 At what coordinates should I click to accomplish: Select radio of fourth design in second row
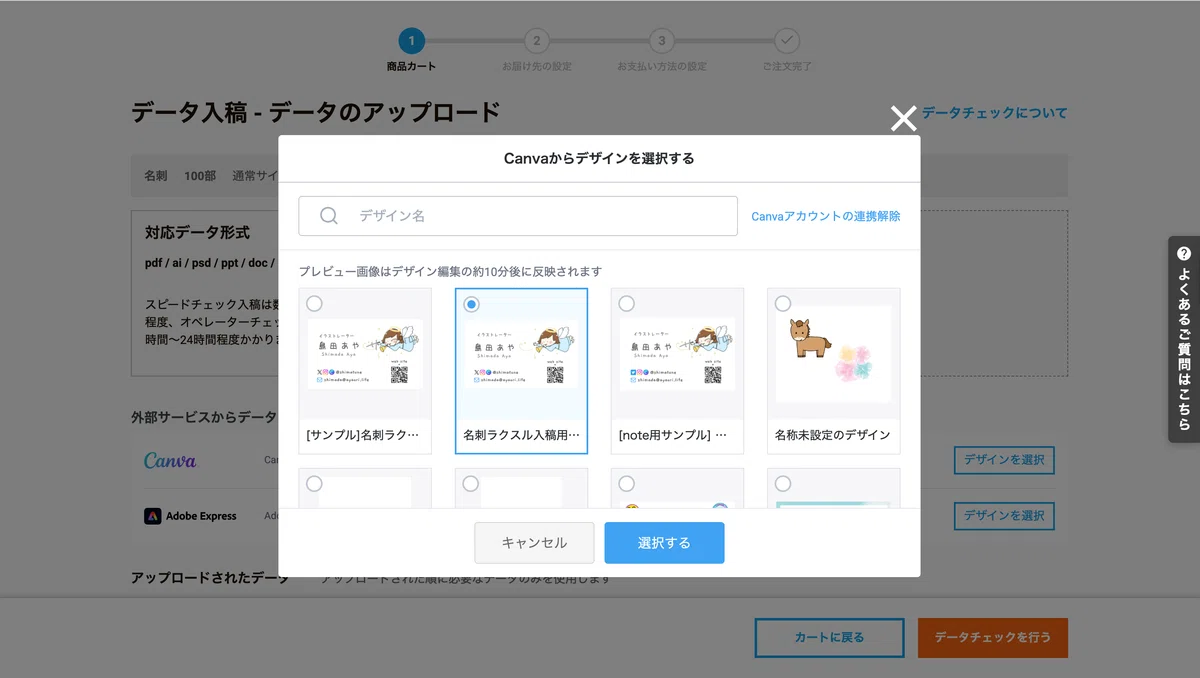783,484
